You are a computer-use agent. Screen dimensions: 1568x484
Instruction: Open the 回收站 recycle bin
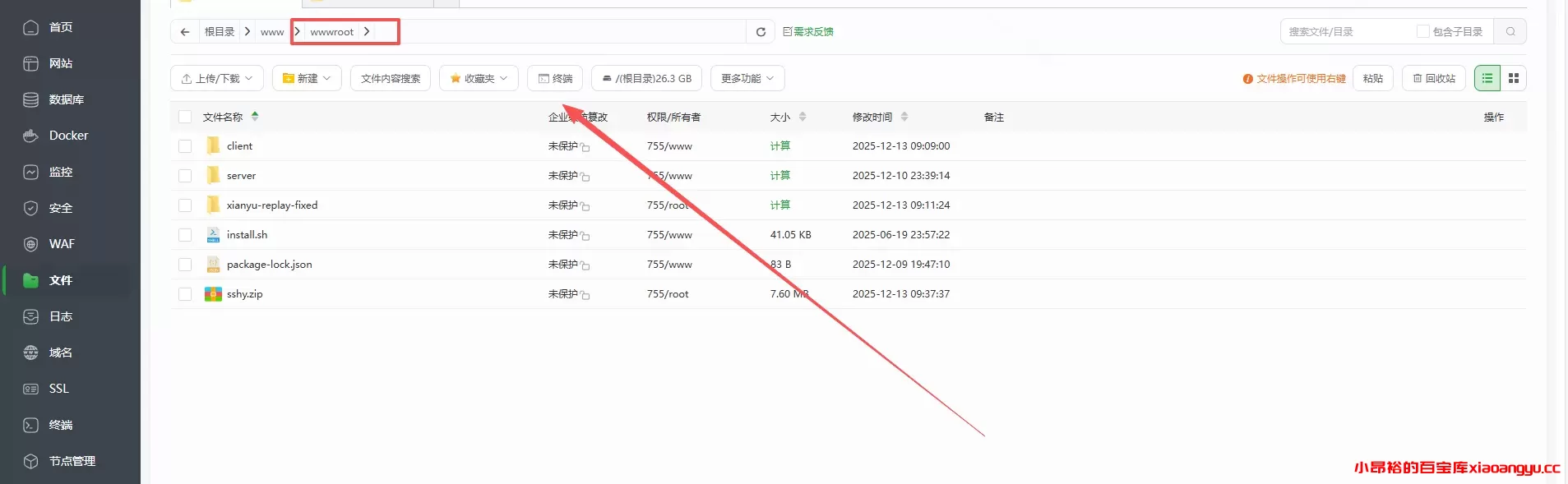click(1434, 78)
